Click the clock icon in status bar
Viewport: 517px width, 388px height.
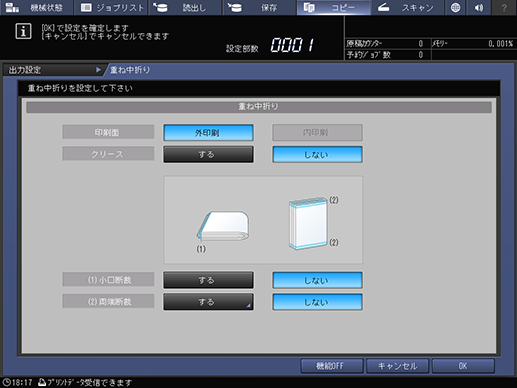pyautogui.click(x=7, y=382)
